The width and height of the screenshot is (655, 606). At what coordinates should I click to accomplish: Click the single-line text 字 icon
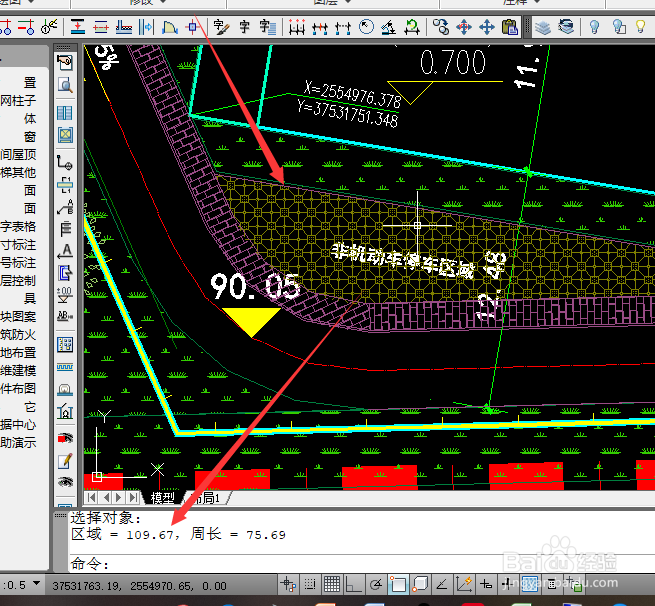pos(245,28)
